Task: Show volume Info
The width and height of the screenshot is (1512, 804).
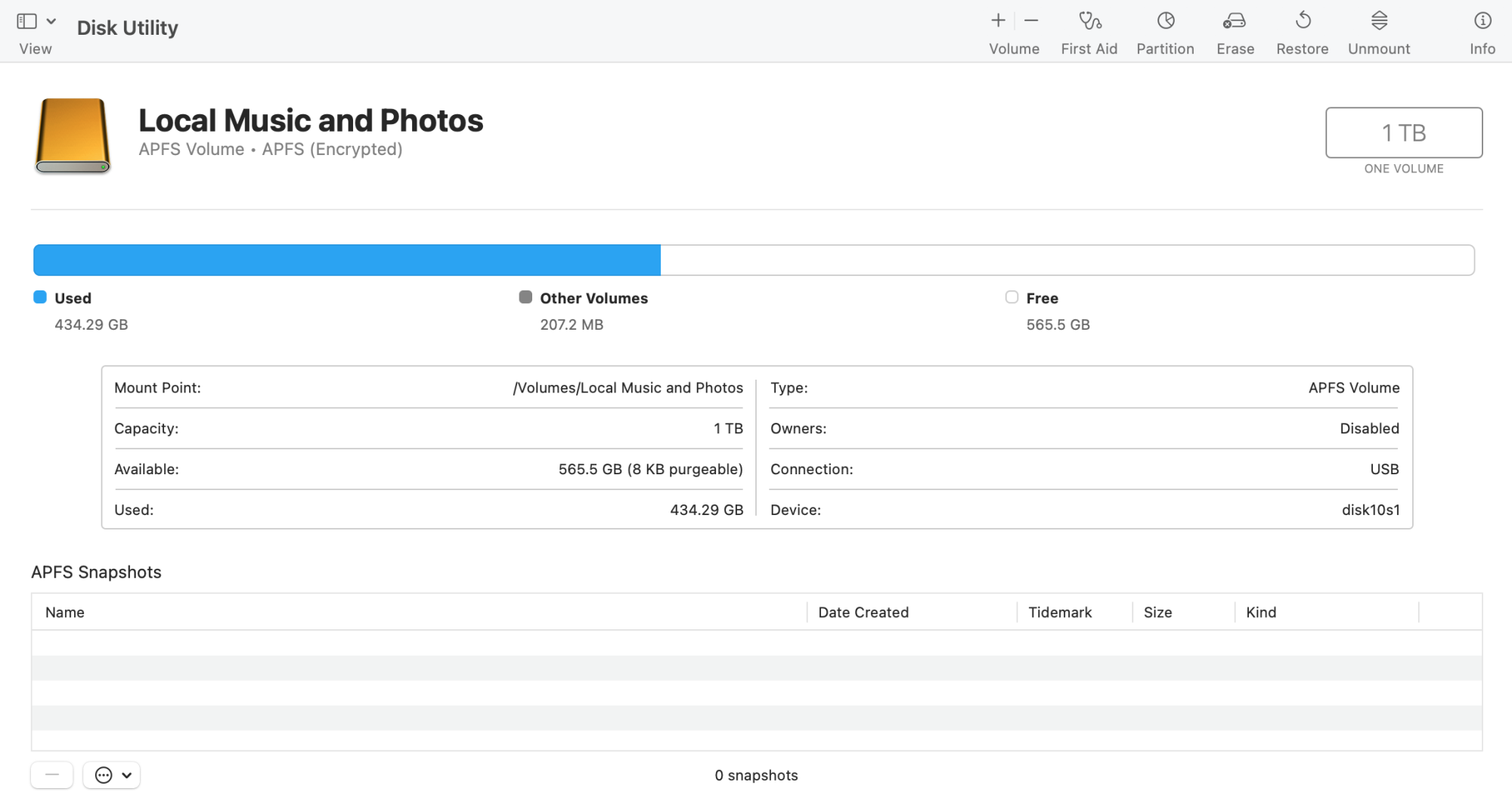Action: click(x=1483, y=33)
